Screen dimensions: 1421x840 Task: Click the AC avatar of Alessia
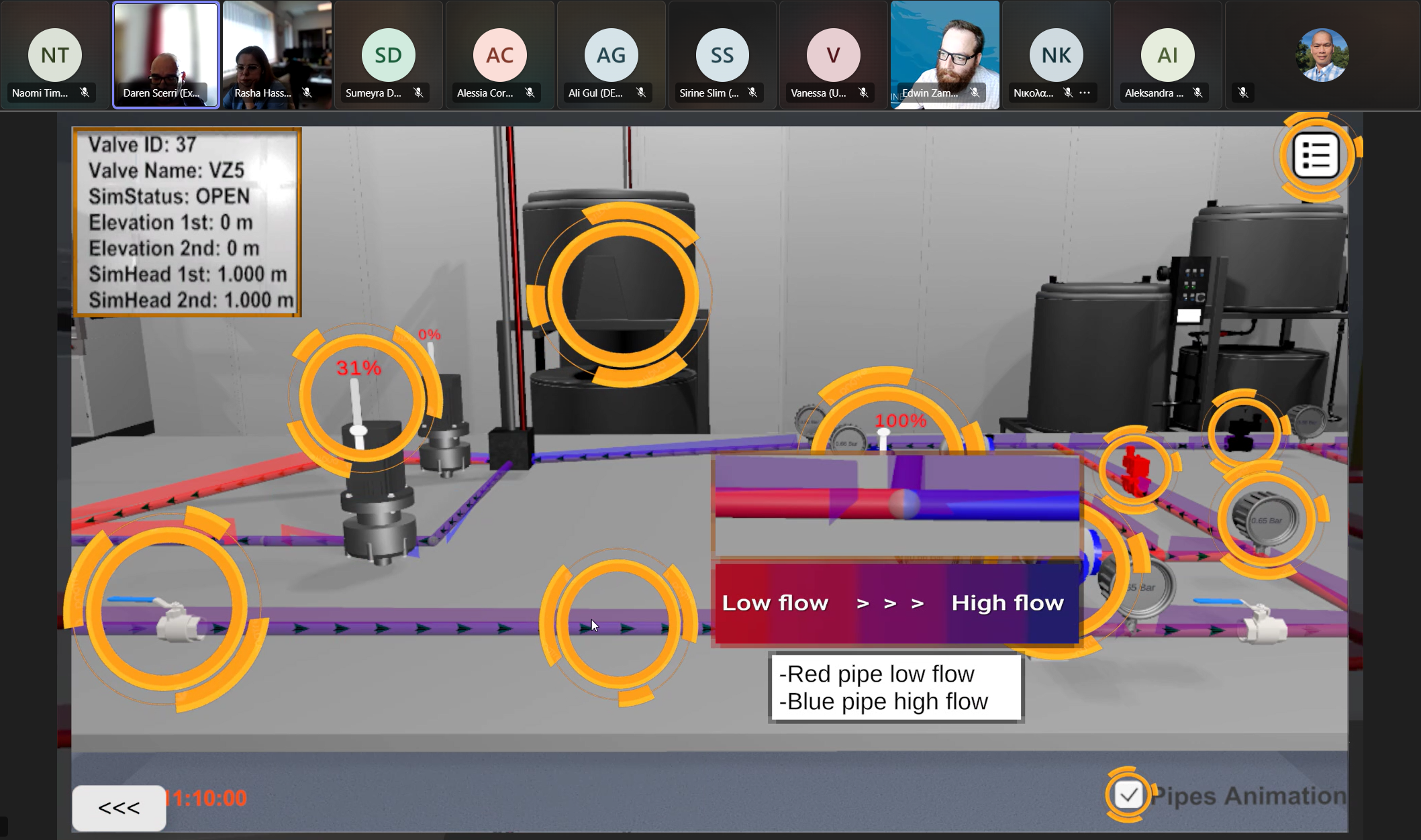coord(499,55)
